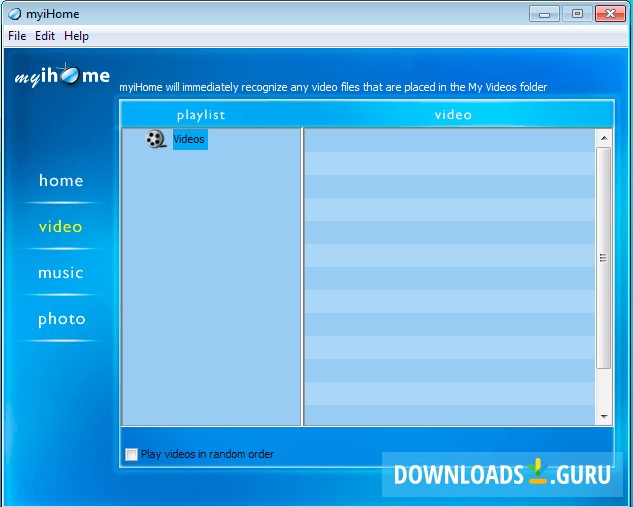
Task: Minimize the myiHome window
Action: [544, 14]
